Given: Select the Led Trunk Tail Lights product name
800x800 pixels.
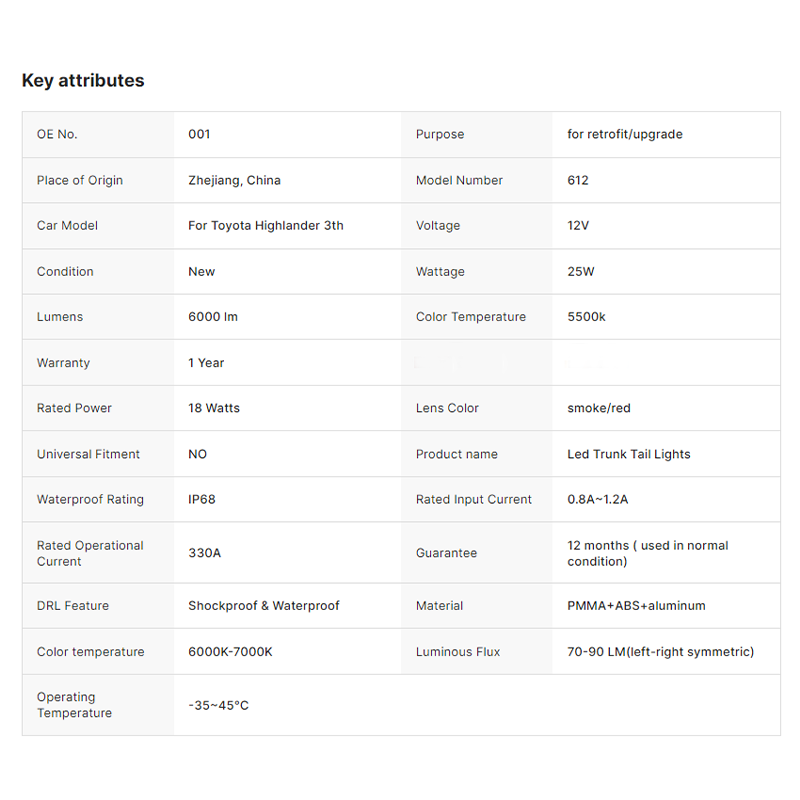Looking at the screenshot, I should (629, 454).
